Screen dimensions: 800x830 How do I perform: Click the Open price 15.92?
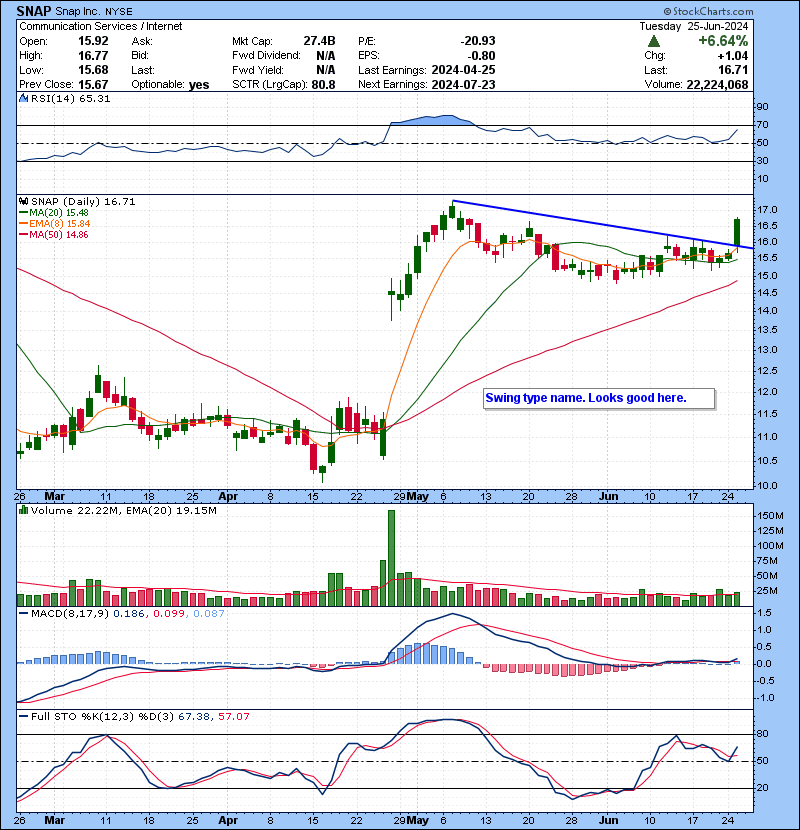coord(93,41)
